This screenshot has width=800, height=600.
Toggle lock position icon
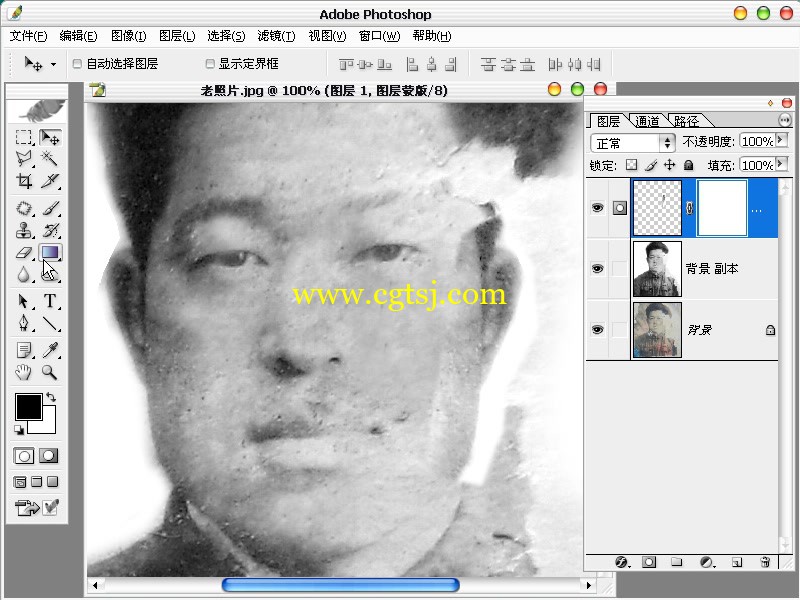[669, 165]
